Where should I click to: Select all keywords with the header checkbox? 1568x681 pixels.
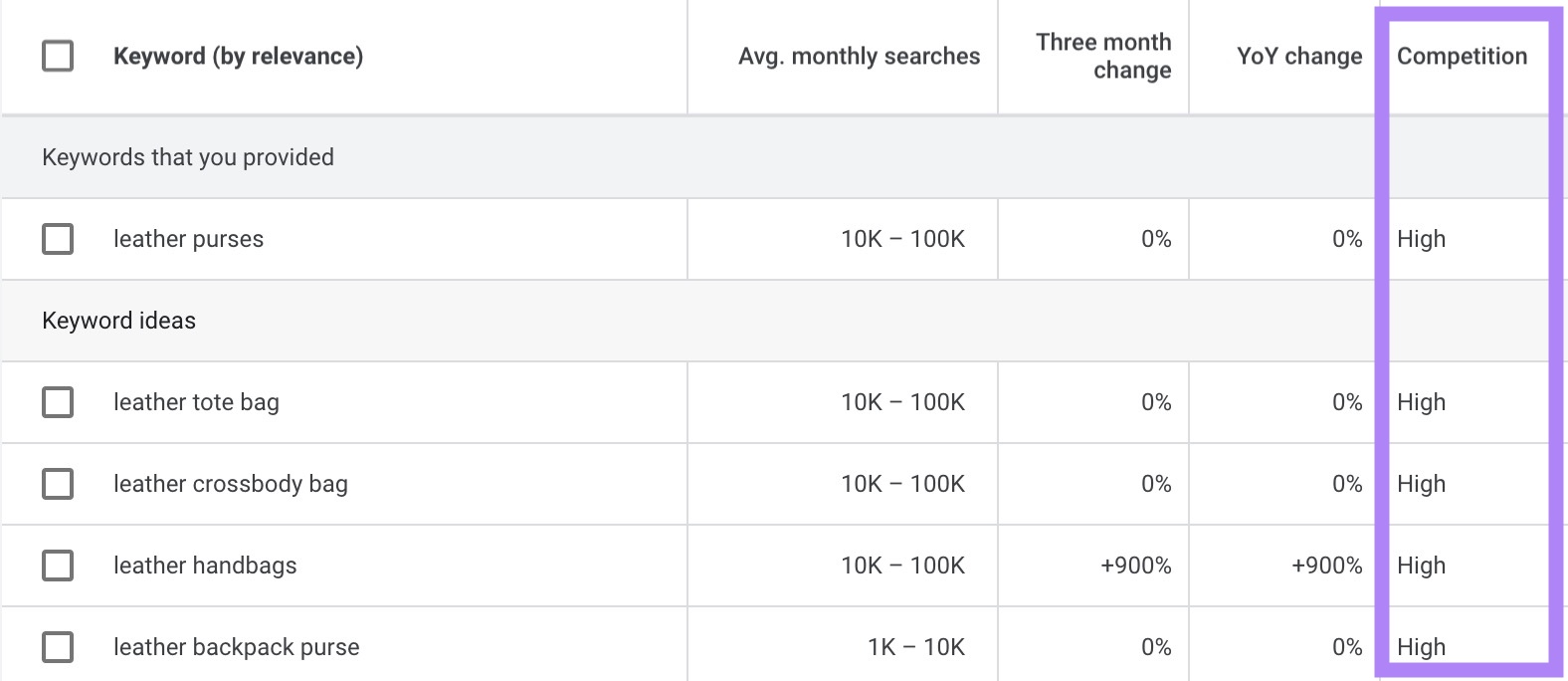[57, 56]
